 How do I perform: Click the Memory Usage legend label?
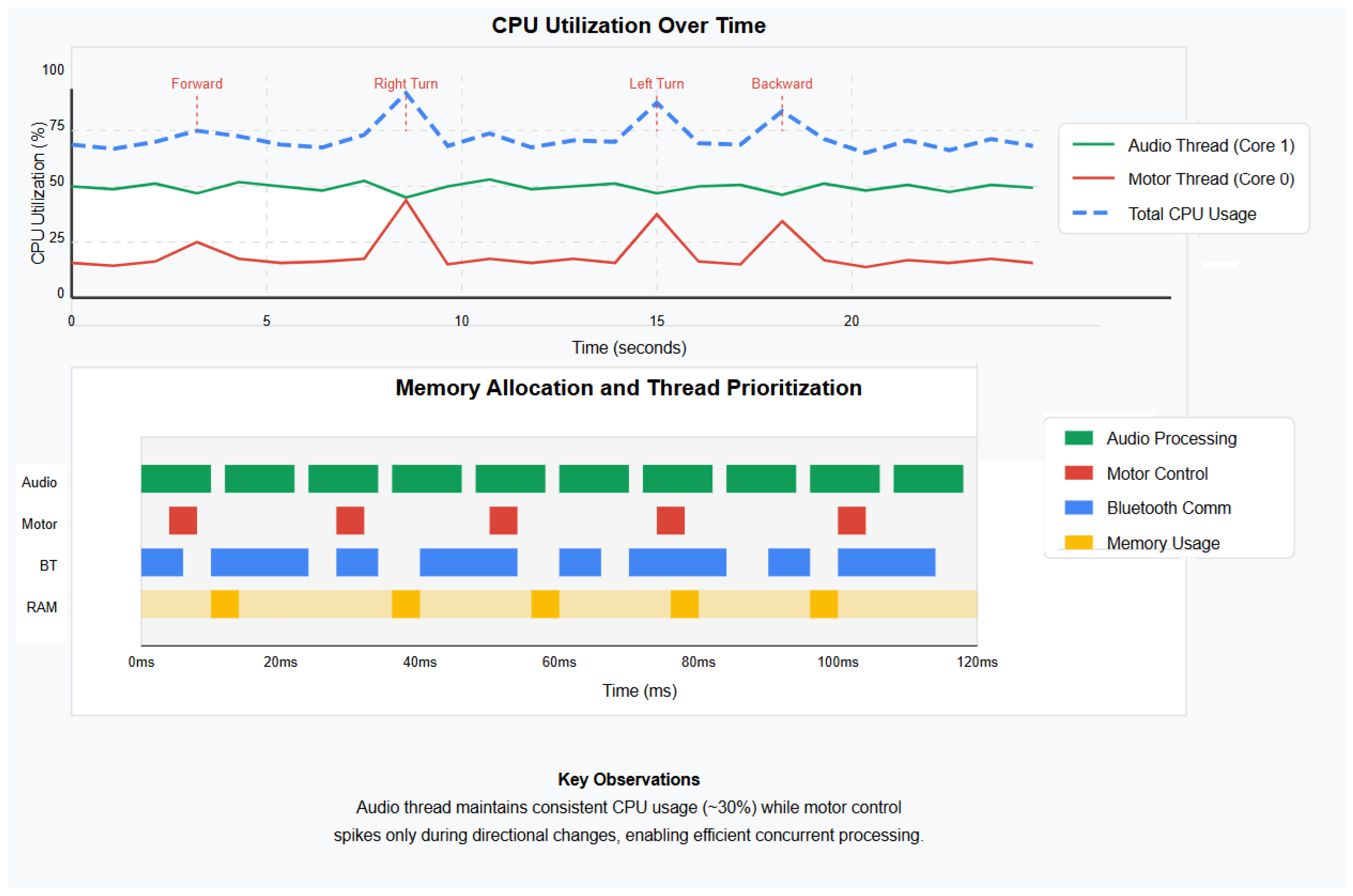coord(1163,544)
